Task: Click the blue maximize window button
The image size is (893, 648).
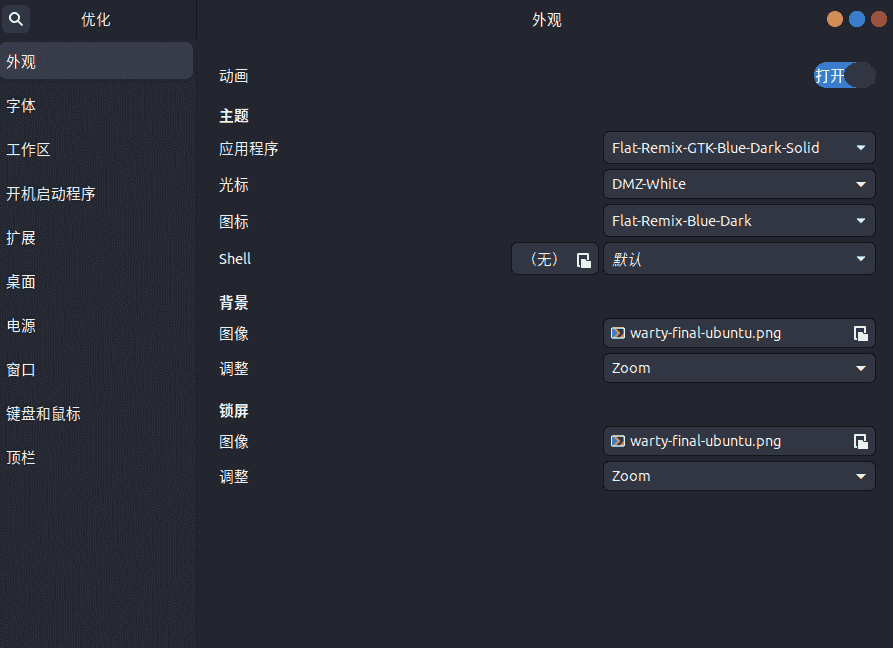Action: pyautogui.click(x=857, y=19)
